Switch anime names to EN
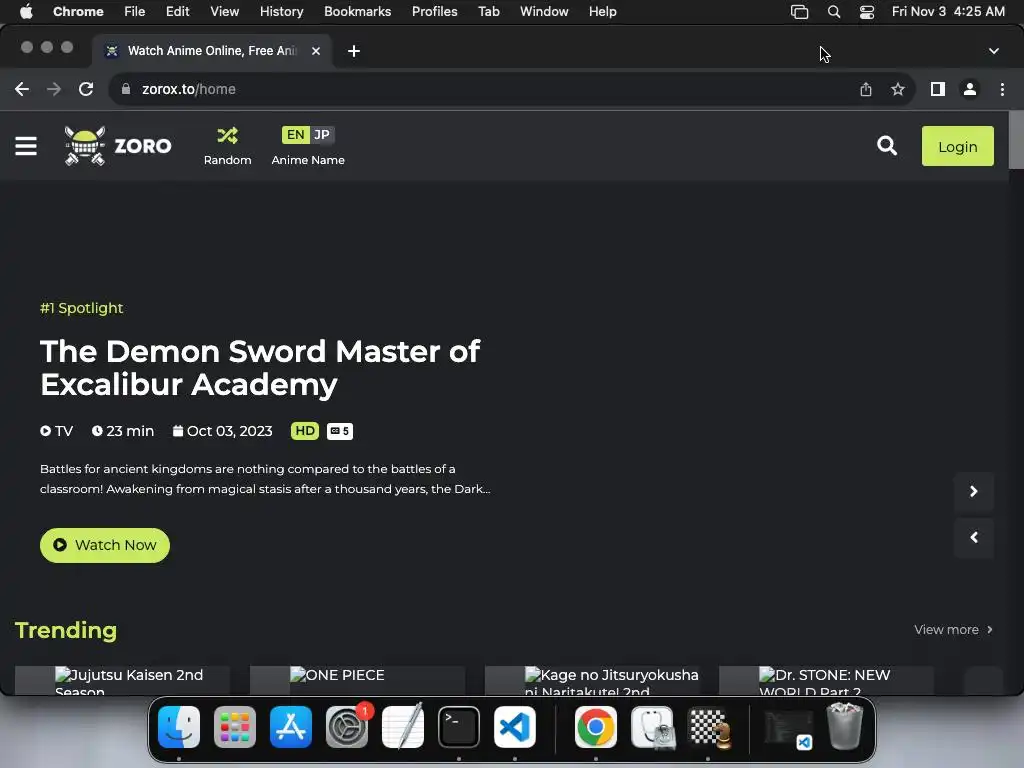Screen dimensions: 1024x768 point(295,135)
